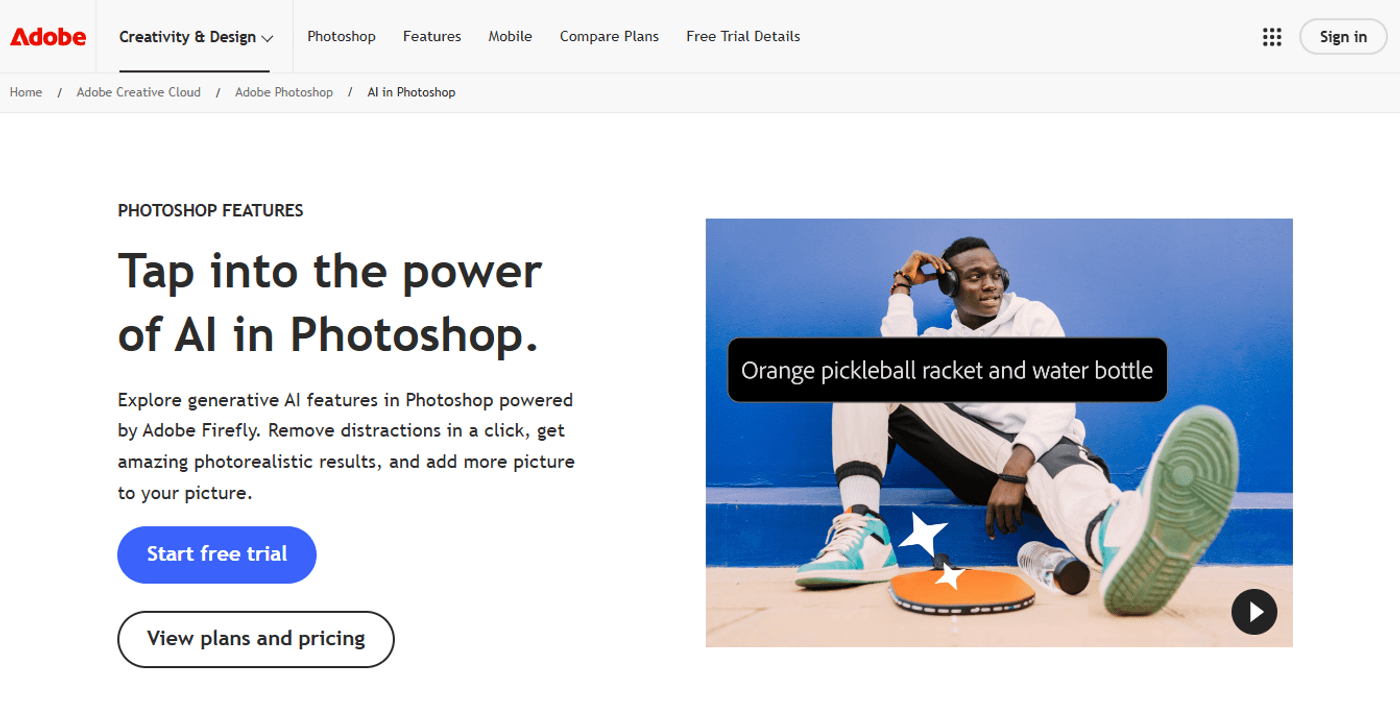Select Features in the top navigation
Screen dimensions: 1400x705
tap(432, 36)
